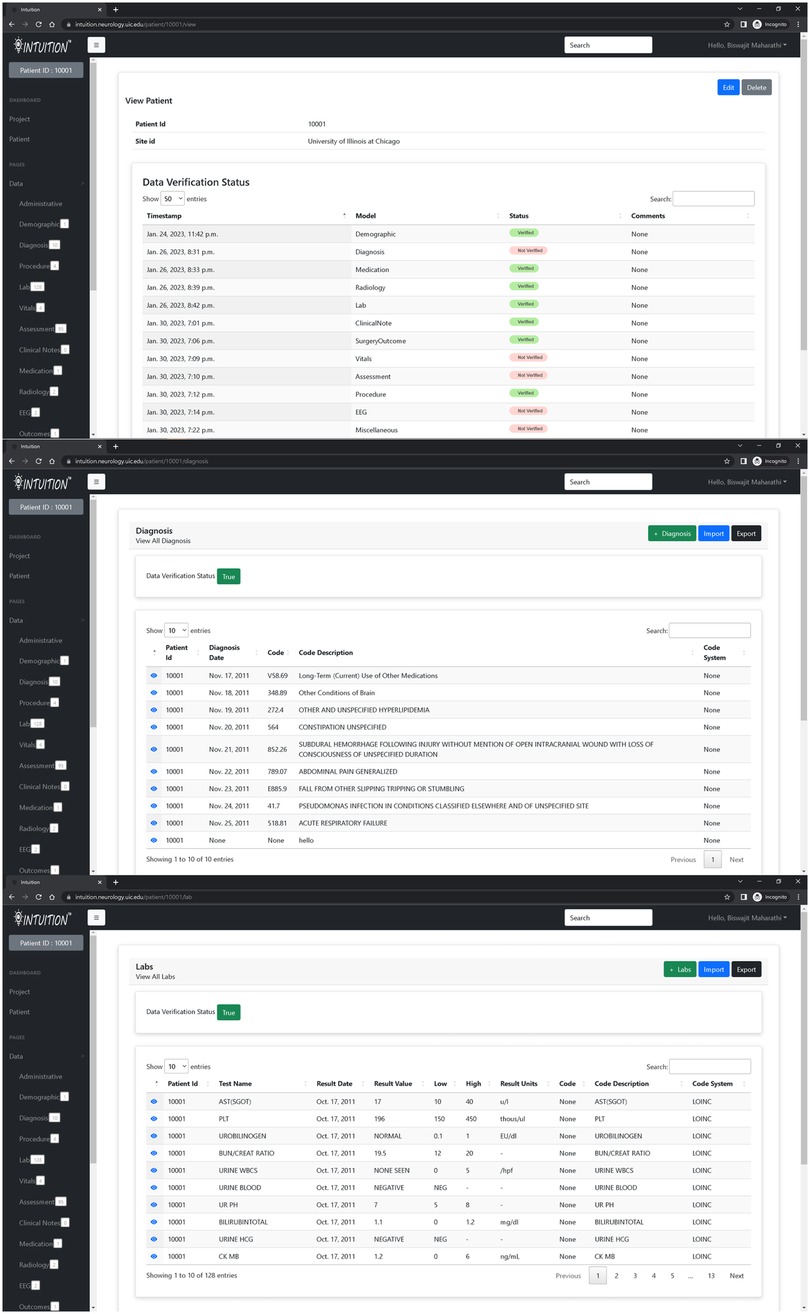This screenshot has height=1314, width=810.
Task: Click the blue Edit button
Action: click(x=728, y=87)
